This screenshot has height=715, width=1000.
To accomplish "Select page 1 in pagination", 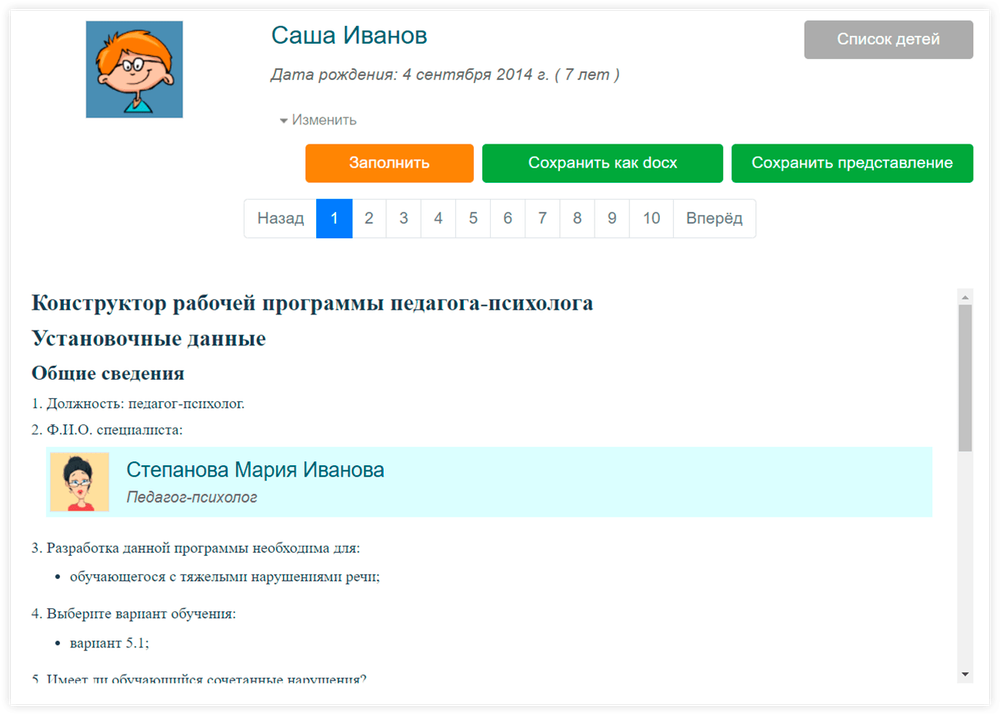I will 334,218.
